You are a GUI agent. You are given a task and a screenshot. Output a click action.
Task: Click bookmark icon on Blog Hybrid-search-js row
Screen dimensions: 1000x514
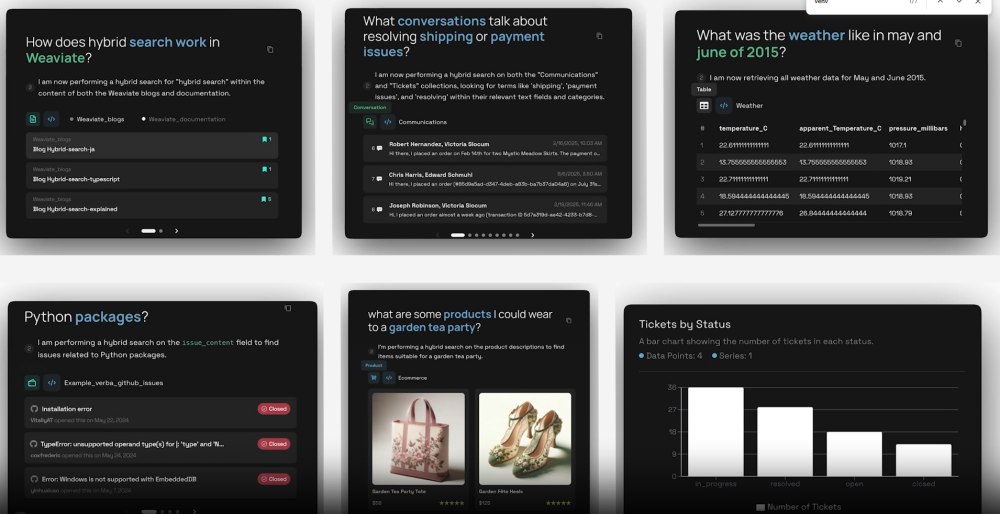[x=266, y=139]
